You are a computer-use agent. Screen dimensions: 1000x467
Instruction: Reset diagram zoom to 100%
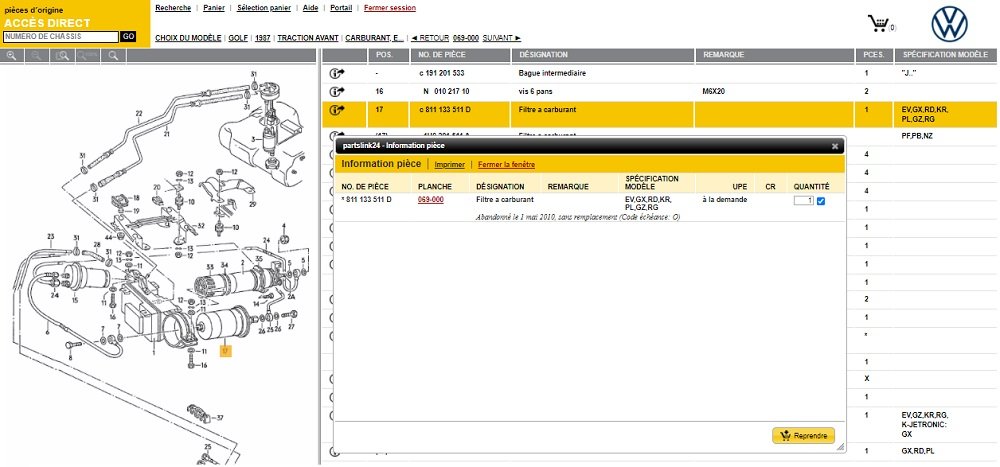[88, 56]
